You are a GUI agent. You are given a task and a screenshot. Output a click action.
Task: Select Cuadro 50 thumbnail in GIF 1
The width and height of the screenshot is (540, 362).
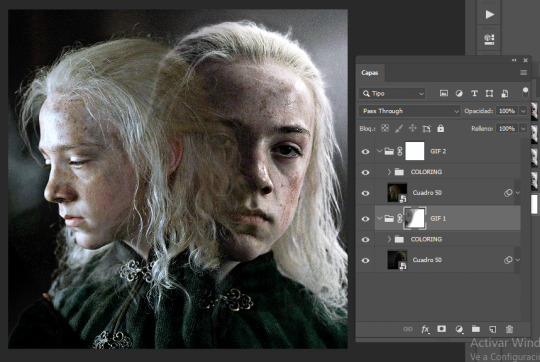point(397,260)
